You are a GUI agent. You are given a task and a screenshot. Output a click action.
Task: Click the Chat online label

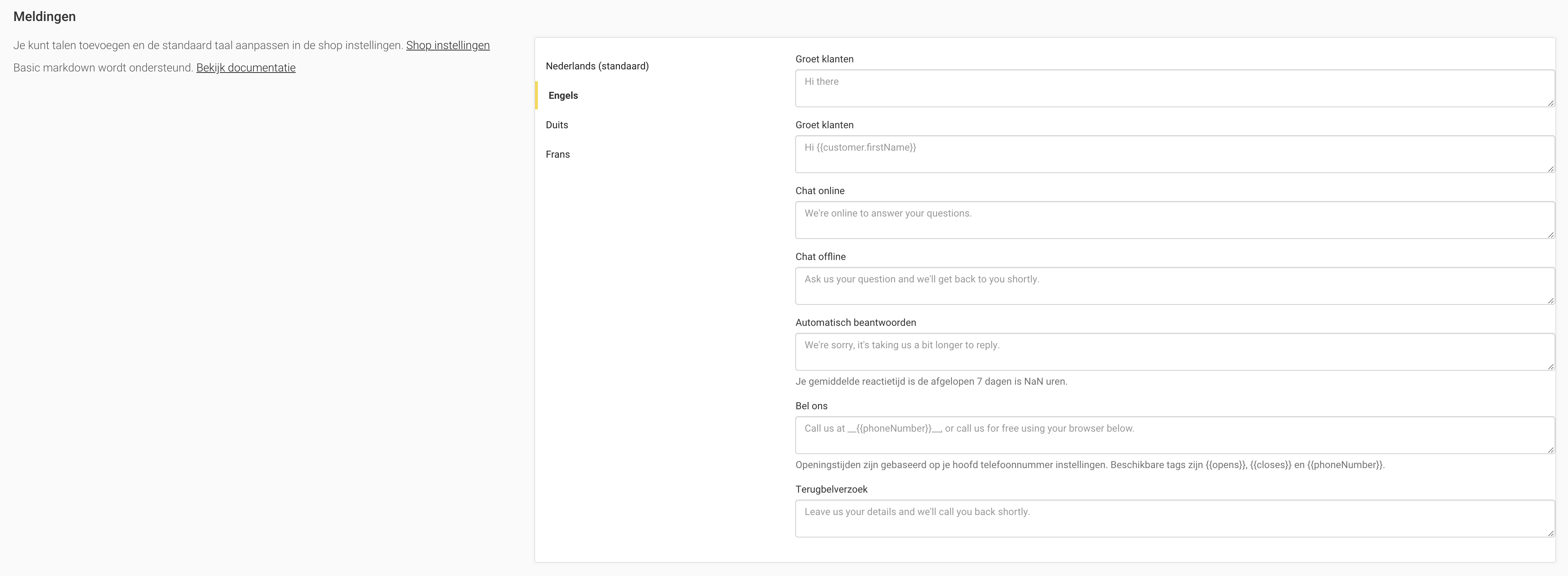(x=820, y=191)
